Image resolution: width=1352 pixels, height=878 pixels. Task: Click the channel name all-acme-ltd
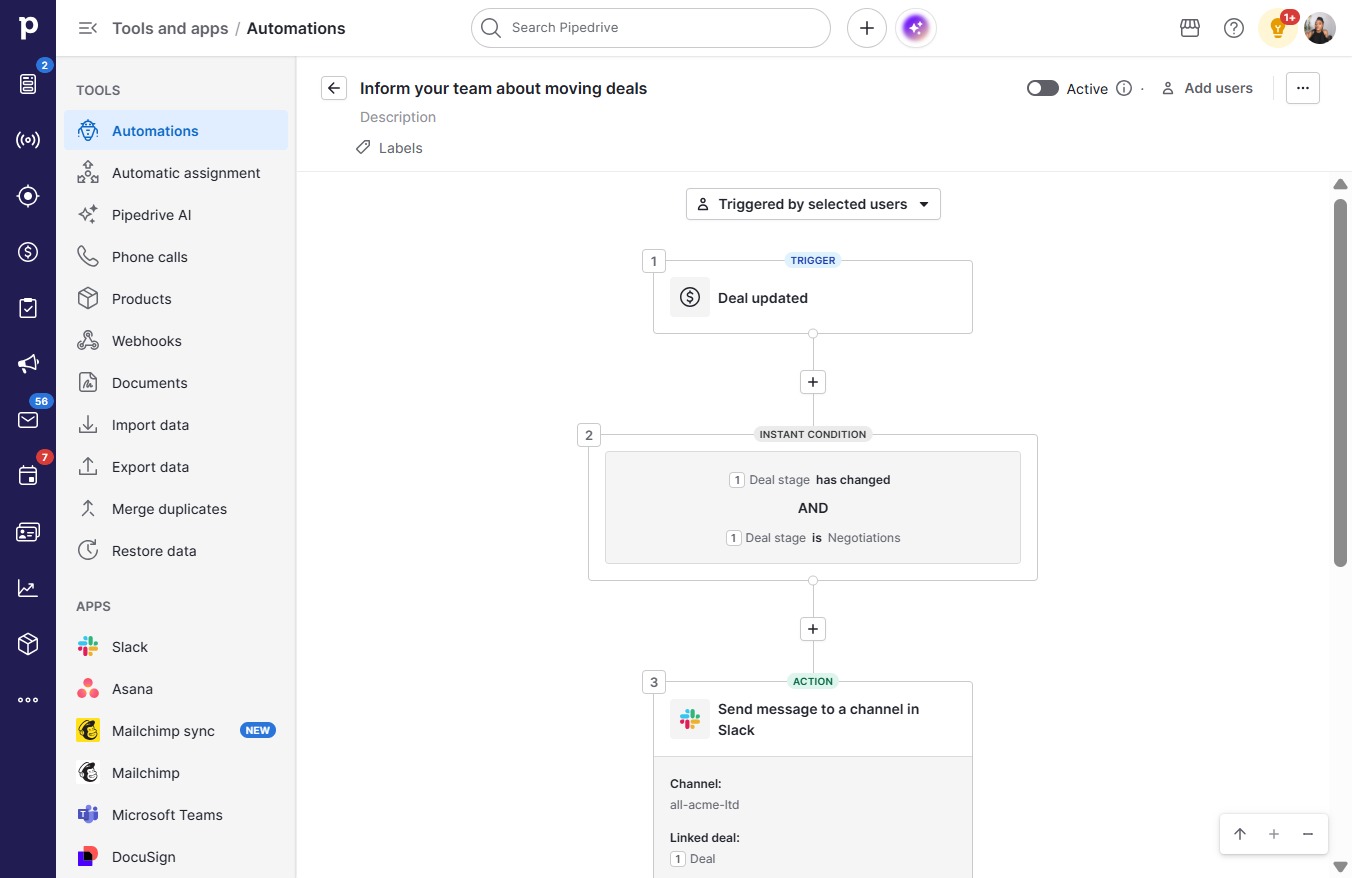point(705,805)
